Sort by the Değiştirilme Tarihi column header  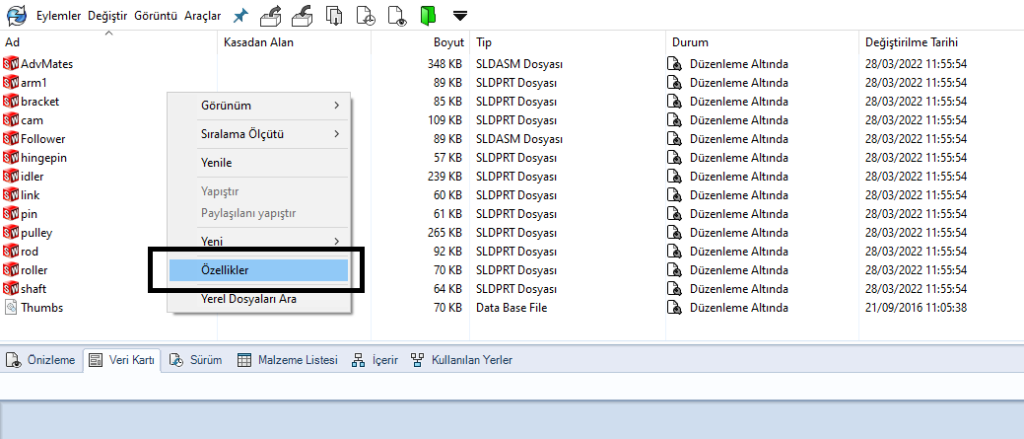pyautogui.click(x=911, y=43)
